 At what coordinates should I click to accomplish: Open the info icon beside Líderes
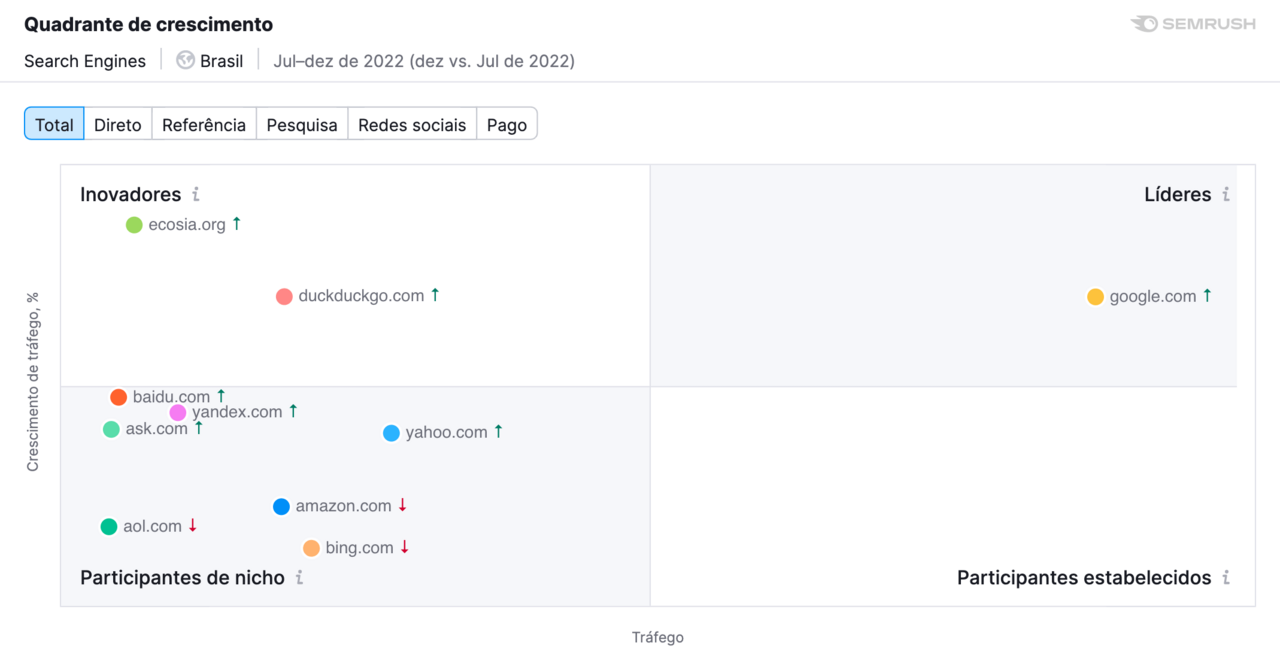(1227, 195)
